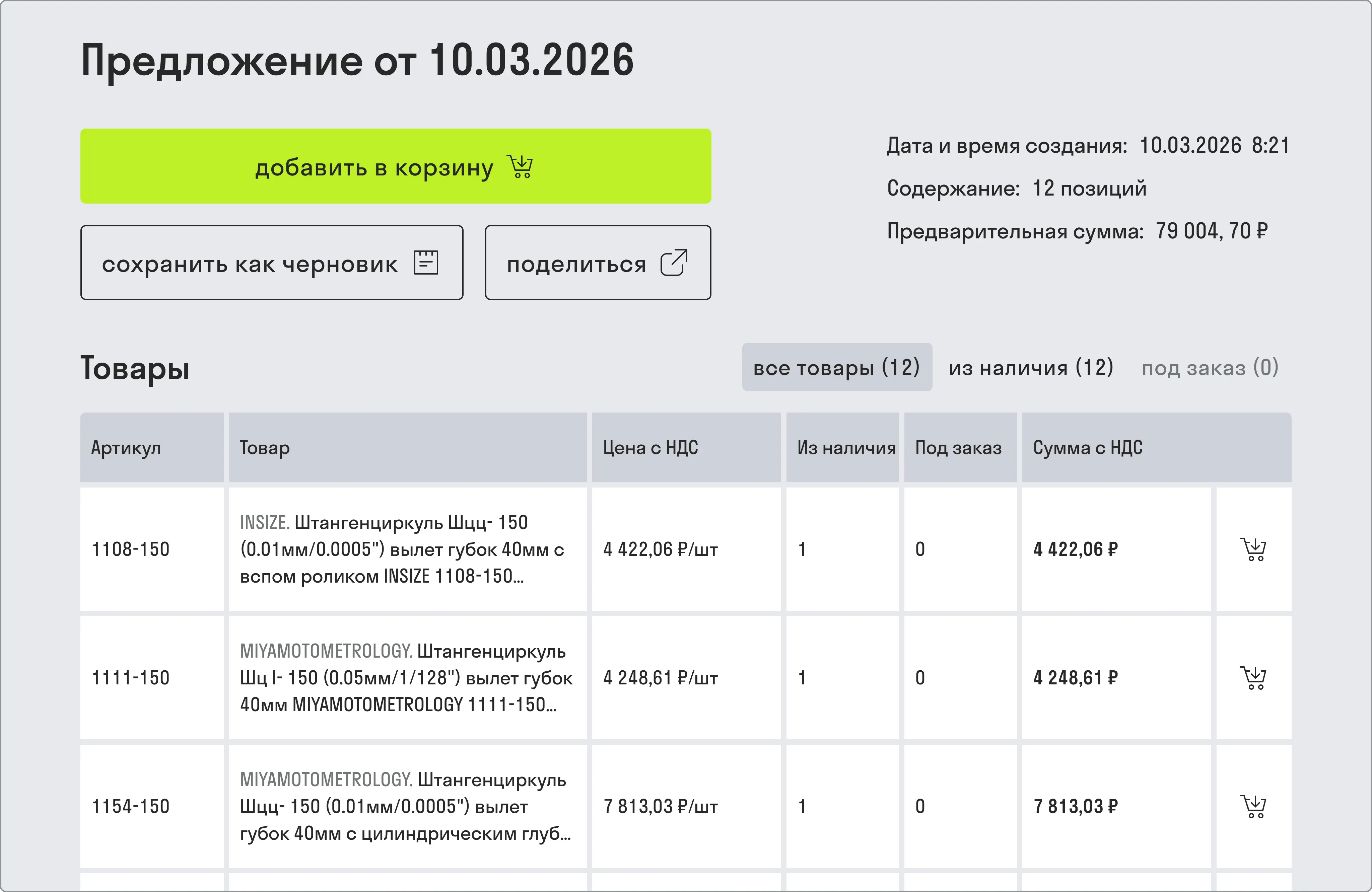Open the 'под заказ (0)' tab

tap(1210, 367)
